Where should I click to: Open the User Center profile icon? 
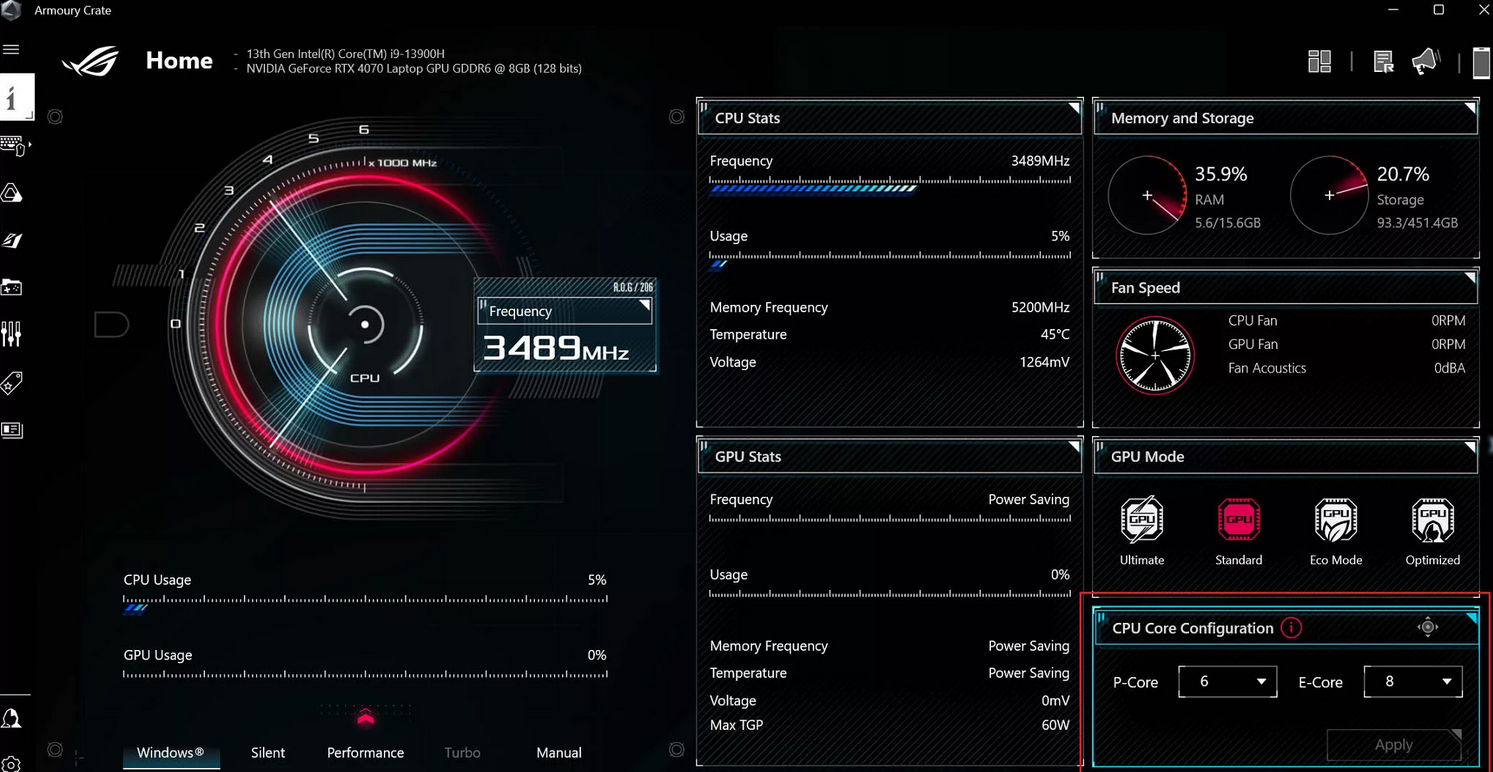tap(12, 718)
